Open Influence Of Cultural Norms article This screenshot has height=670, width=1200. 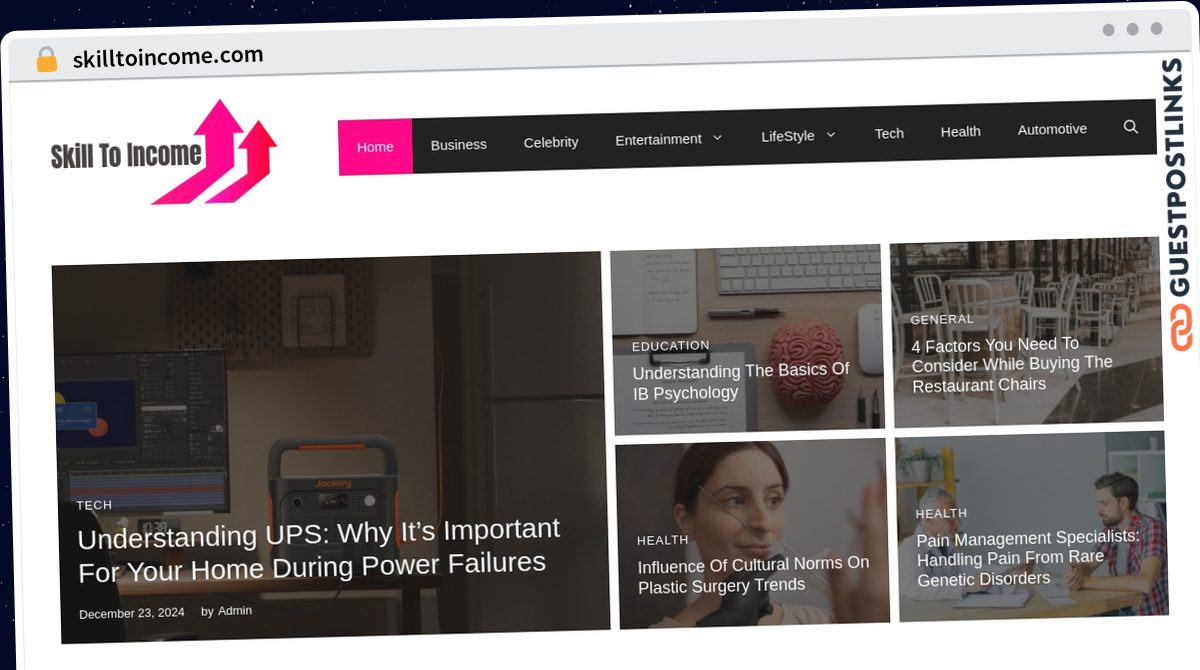pos(754,574)
